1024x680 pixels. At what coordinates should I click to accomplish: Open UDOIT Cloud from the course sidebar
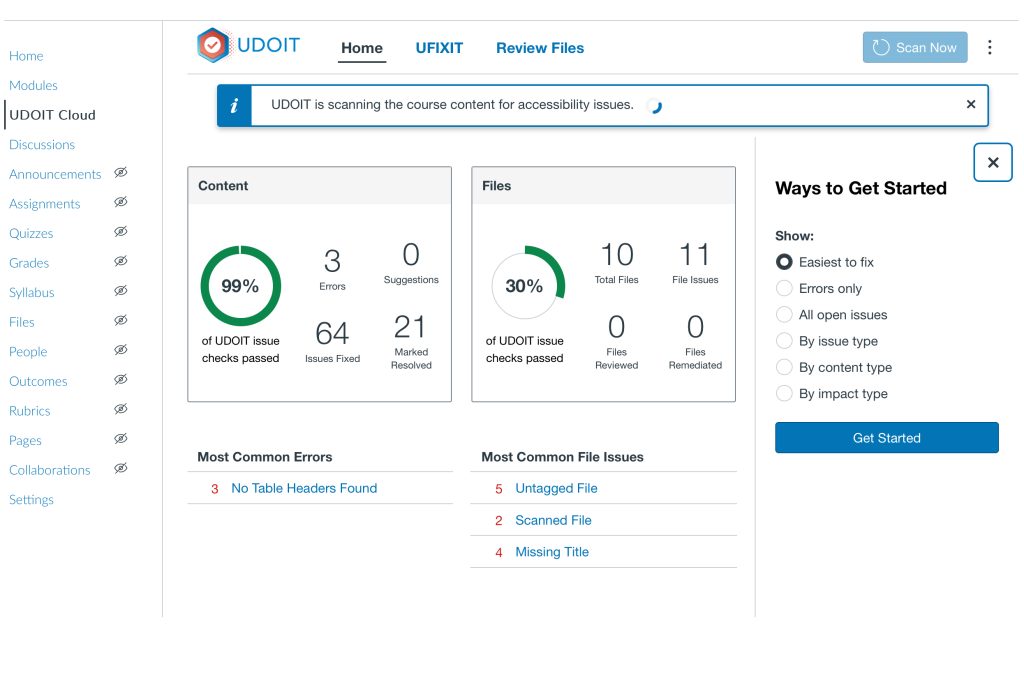pyautogui.click(x=51, y=115)
